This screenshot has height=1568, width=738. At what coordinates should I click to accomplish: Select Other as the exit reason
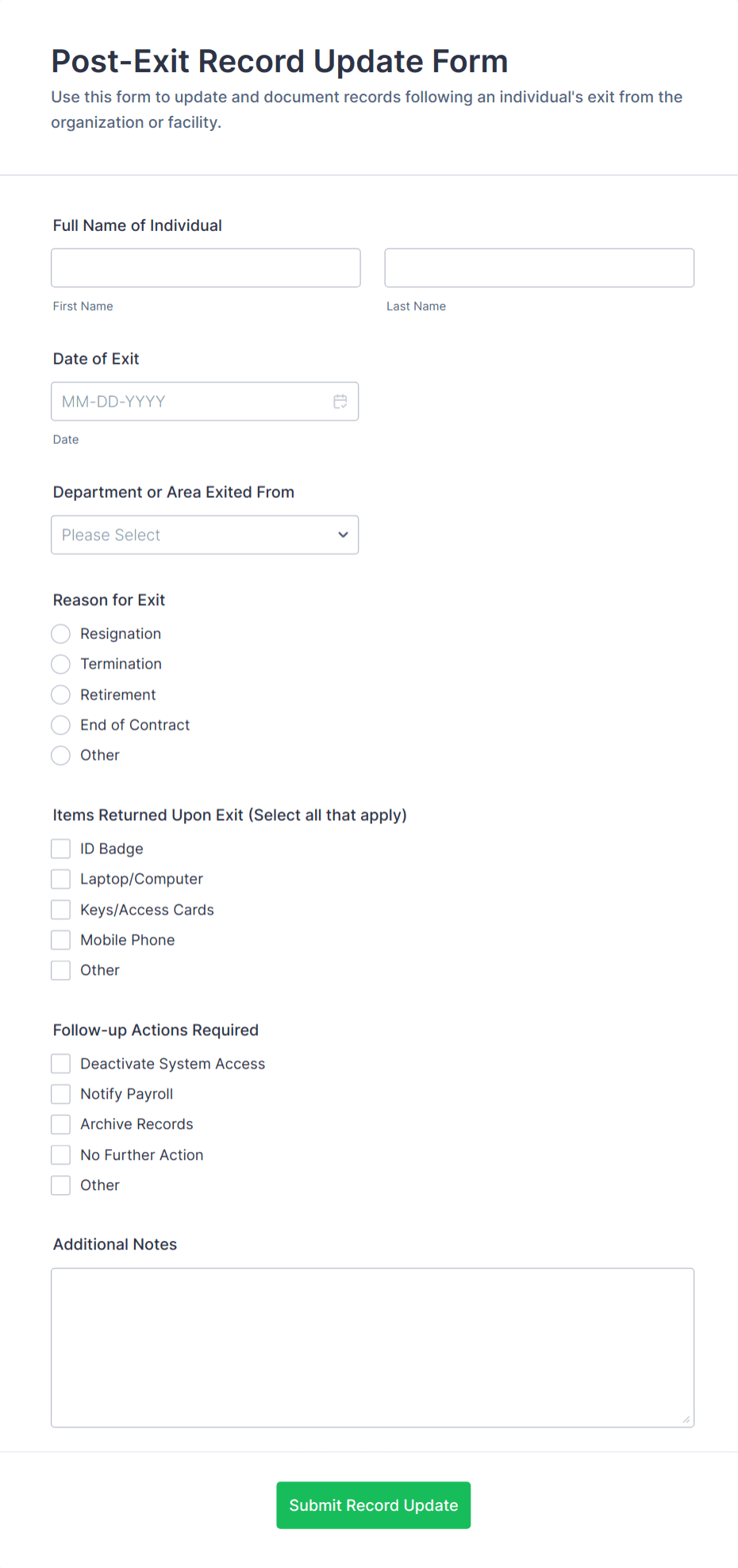tap(60, 755)
